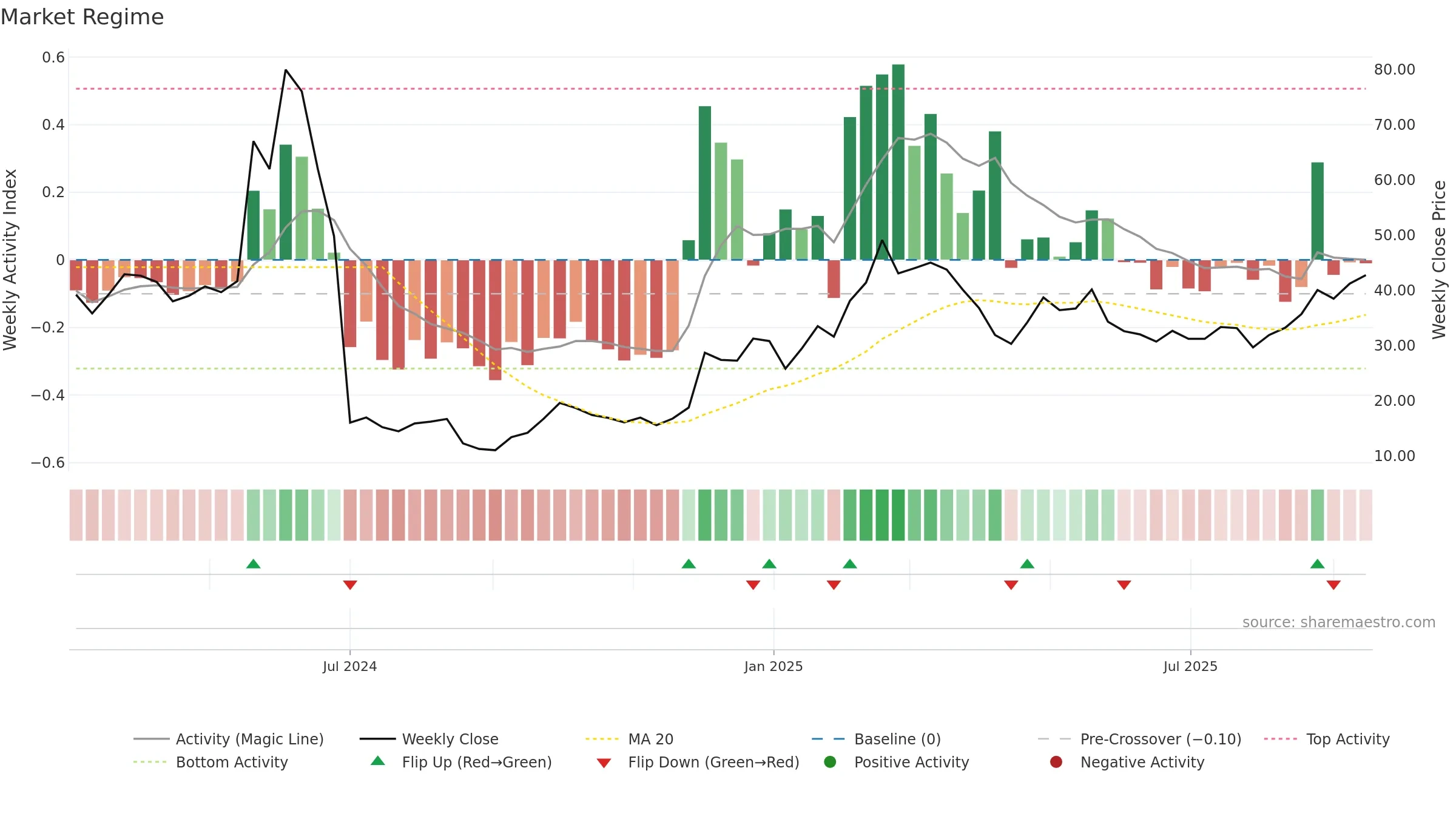Click the red flip-down triangle at Jul 2024
Viewport: 1456px width, 819px height.
tap(350, 585)
